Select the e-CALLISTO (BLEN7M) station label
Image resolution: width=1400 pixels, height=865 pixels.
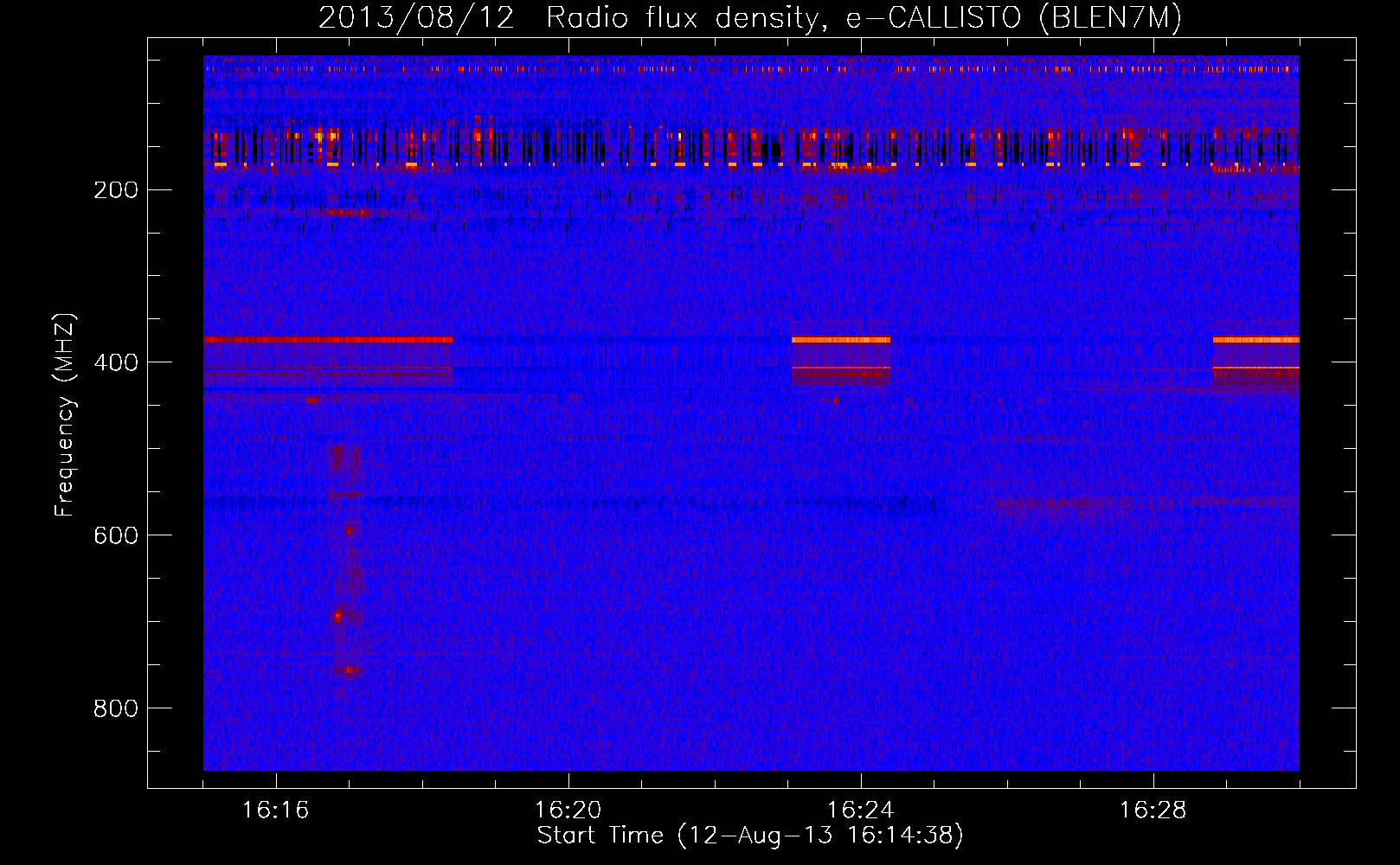click(x=1013, y=18)
